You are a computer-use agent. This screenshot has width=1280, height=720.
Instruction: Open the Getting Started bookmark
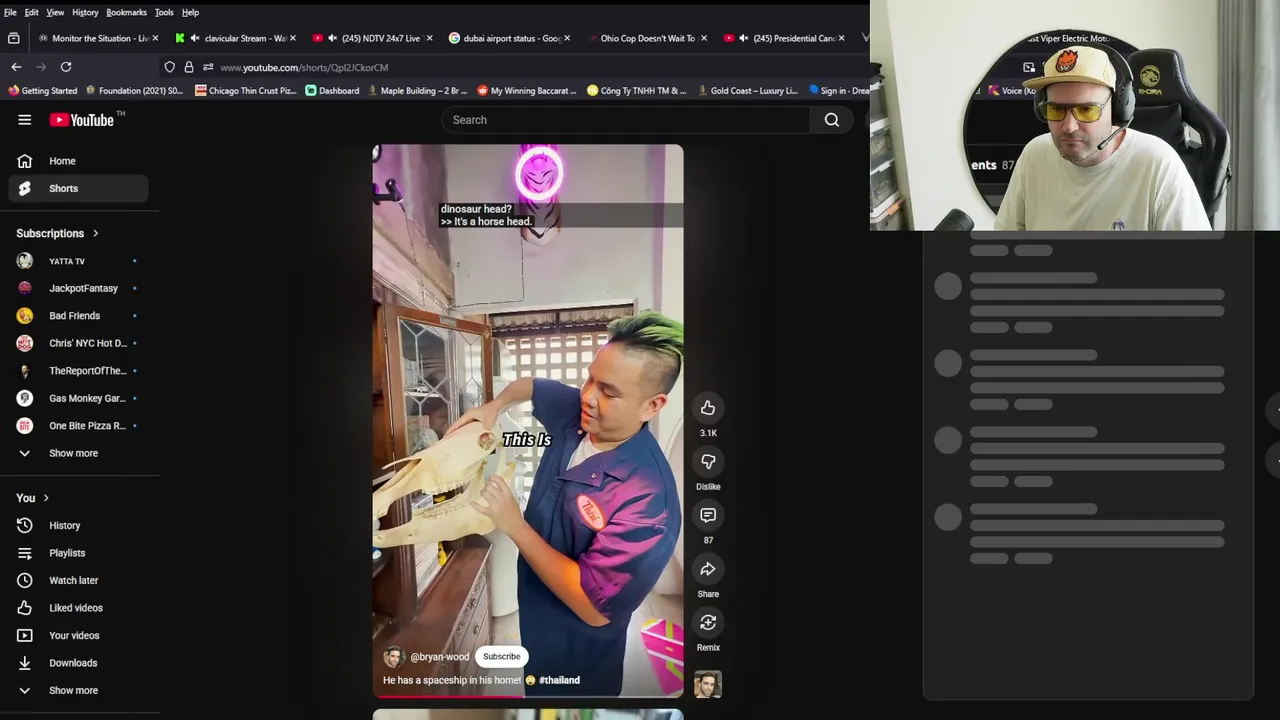[42, 91]
